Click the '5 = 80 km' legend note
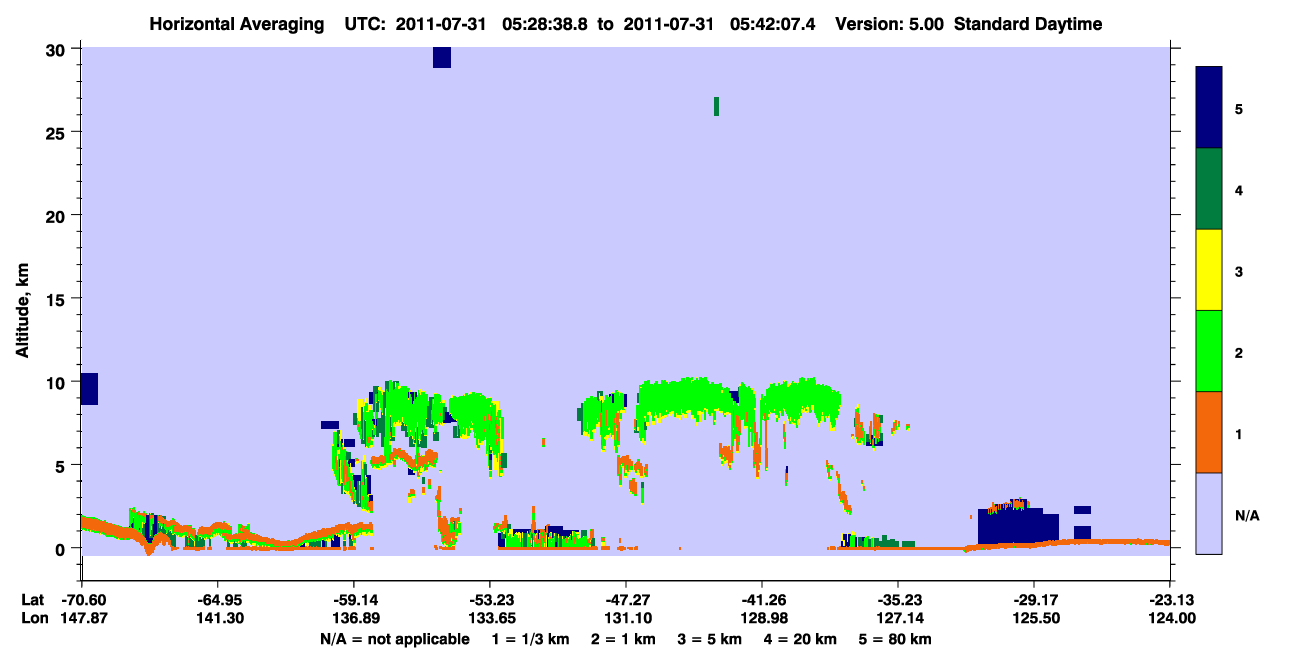1300x667 pixels. pyautogui.click(x=895, y=639)
